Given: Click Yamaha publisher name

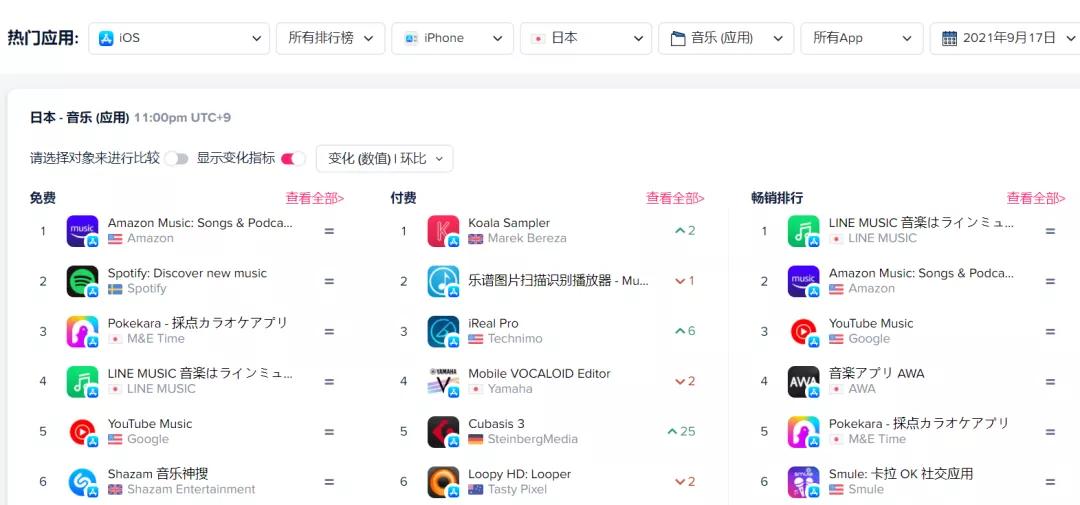Looking at the screenshot, I should [x=510, y=389].
